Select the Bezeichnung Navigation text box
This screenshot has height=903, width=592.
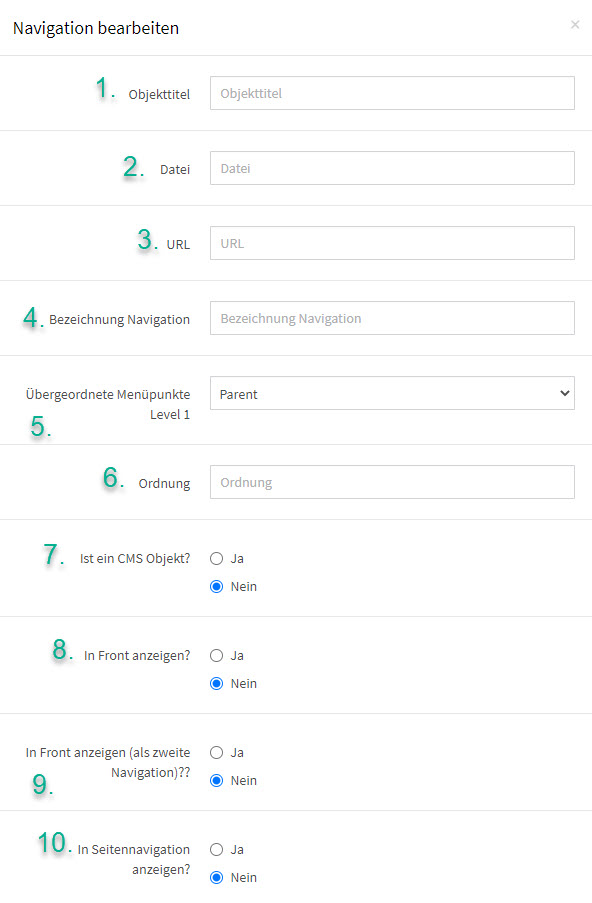pos(392,318)
